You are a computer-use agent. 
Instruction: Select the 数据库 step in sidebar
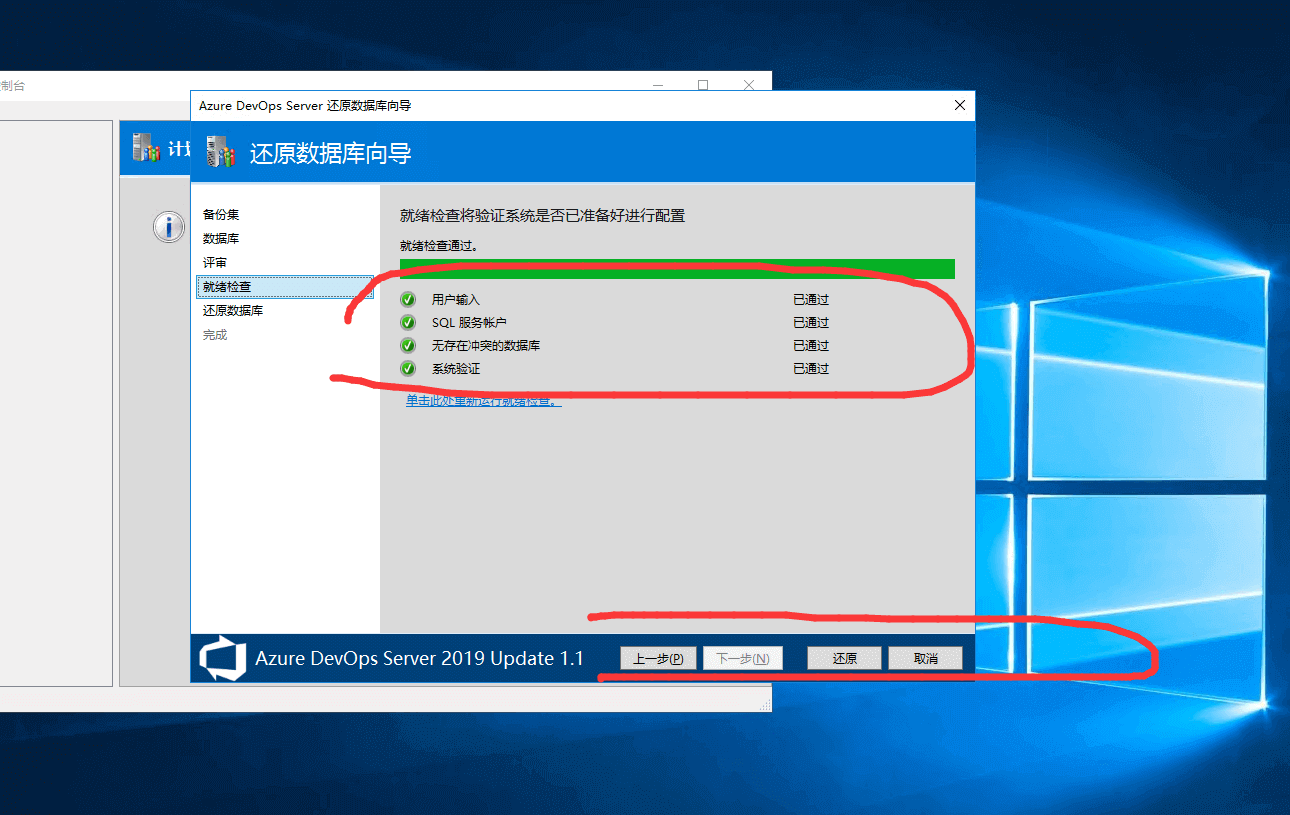tap(221, 238)
